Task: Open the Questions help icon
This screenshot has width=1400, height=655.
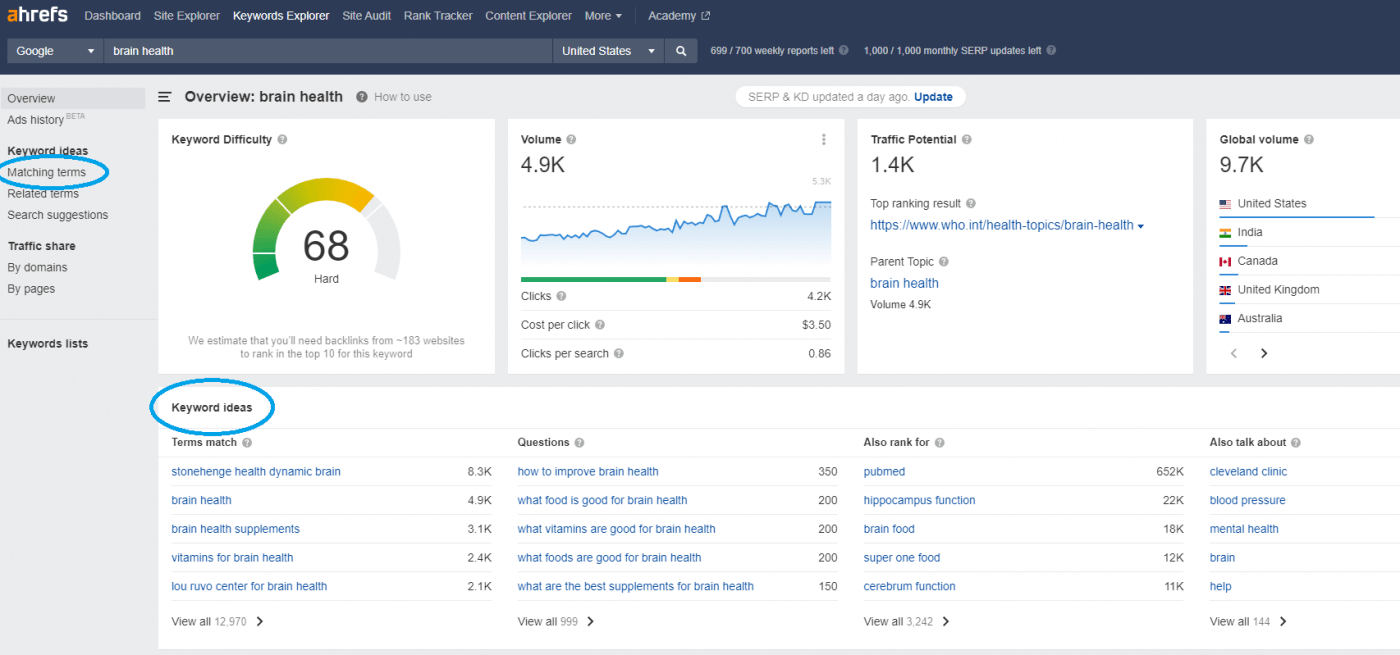Action: click(580, 443)
